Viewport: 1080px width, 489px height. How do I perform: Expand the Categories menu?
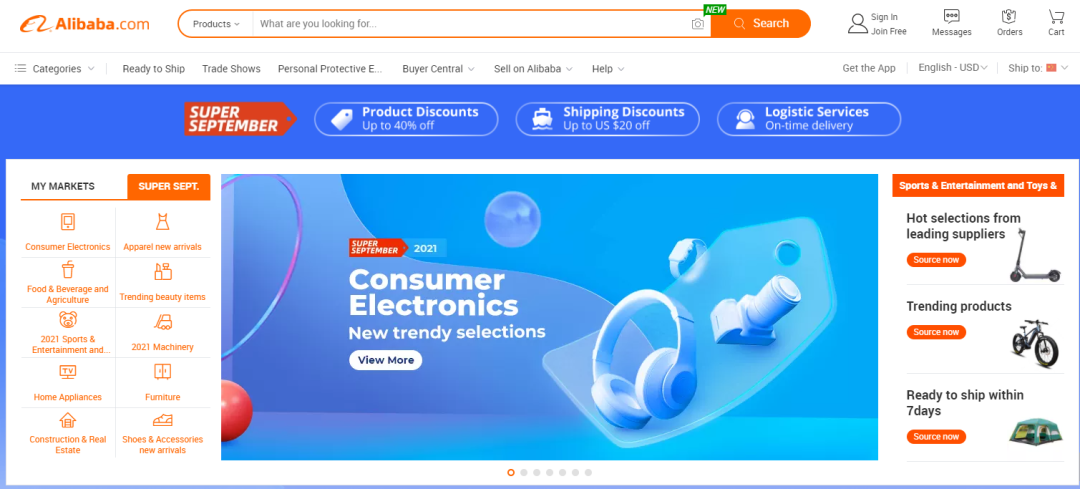point(54,68)
